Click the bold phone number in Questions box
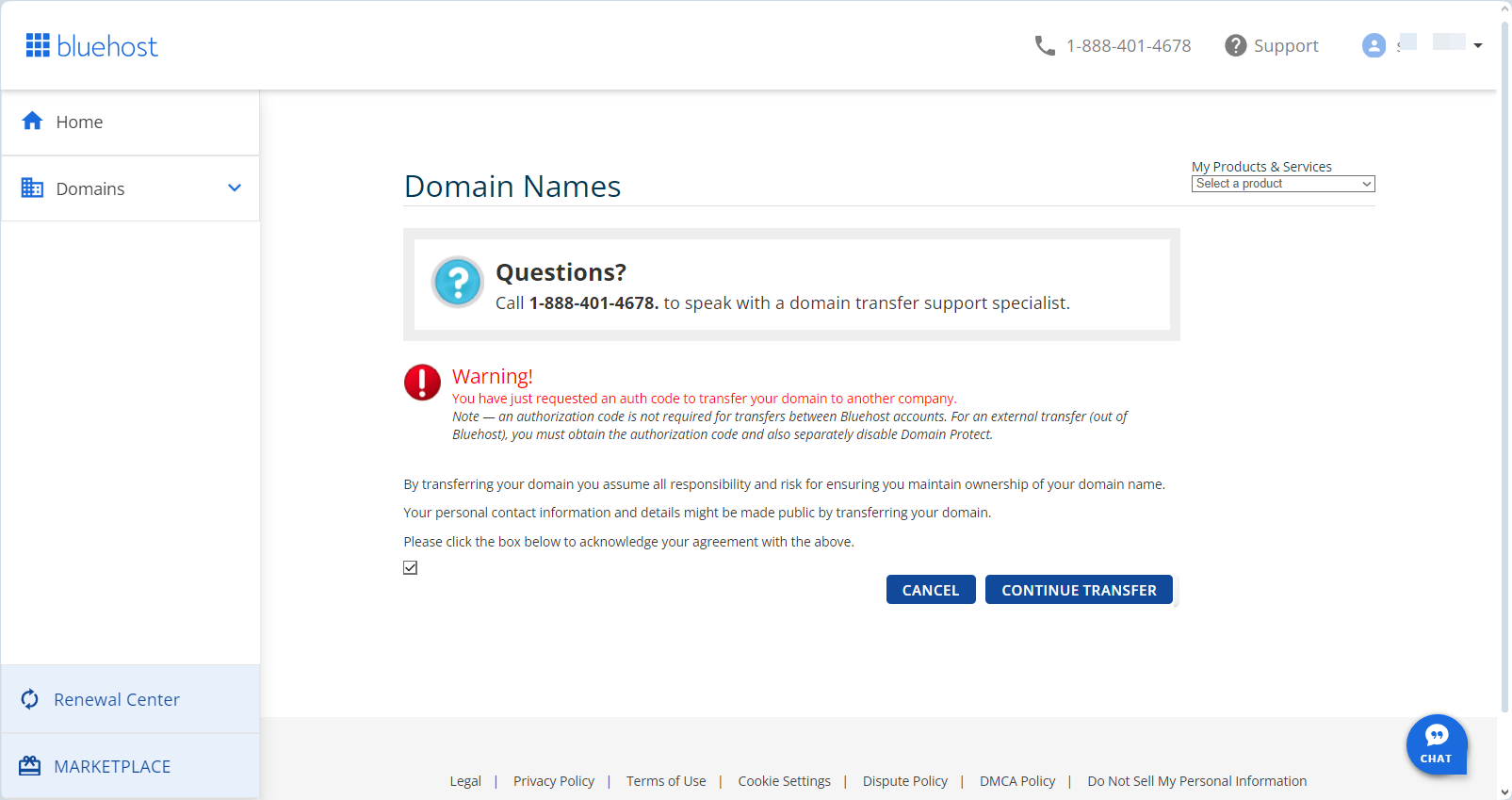The height and width of the screenshot is (800, 1512). point(593,302)
